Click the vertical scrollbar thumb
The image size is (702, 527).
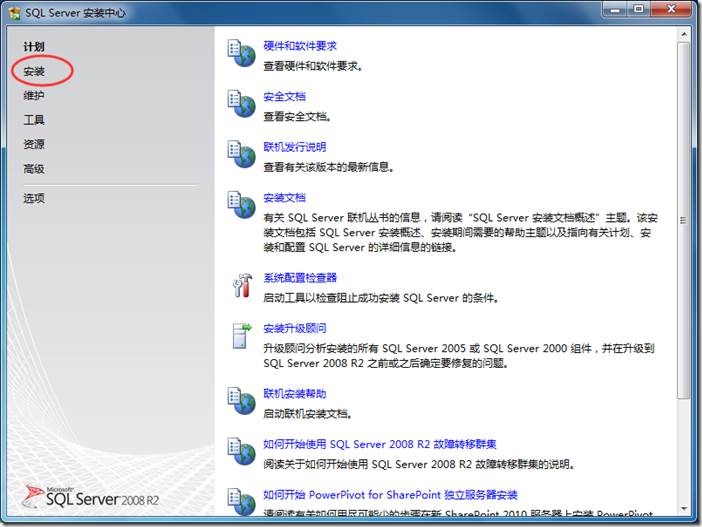coord(684,220)
